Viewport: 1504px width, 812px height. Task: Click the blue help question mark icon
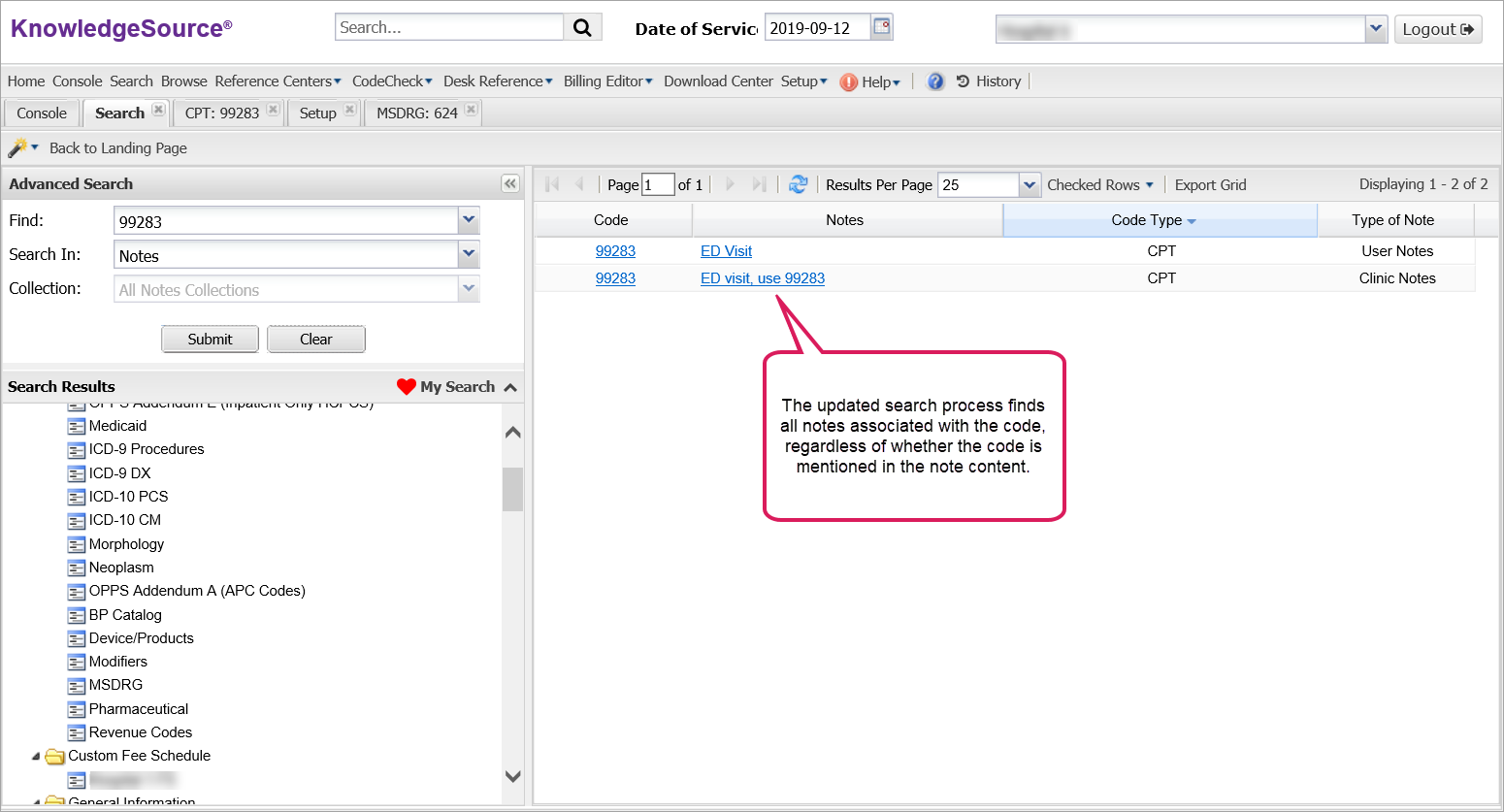pos(935,81)
